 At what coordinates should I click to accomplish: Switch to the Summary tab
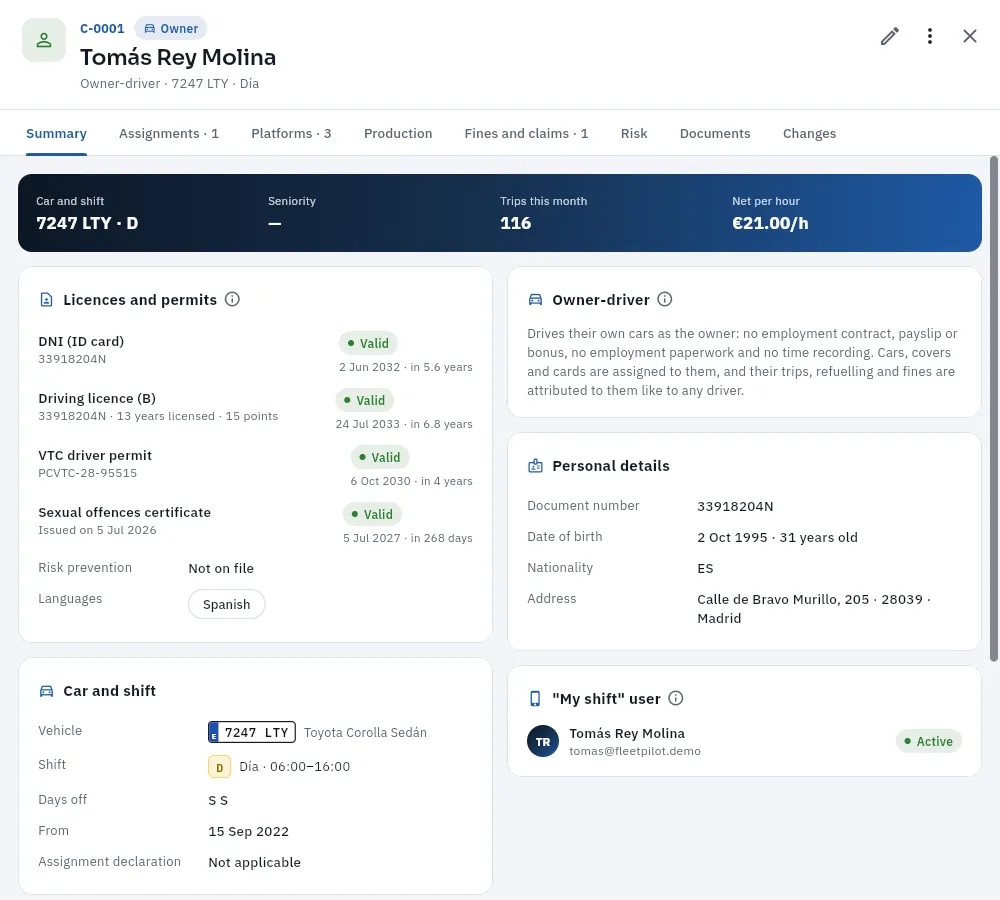coord(56,133)
